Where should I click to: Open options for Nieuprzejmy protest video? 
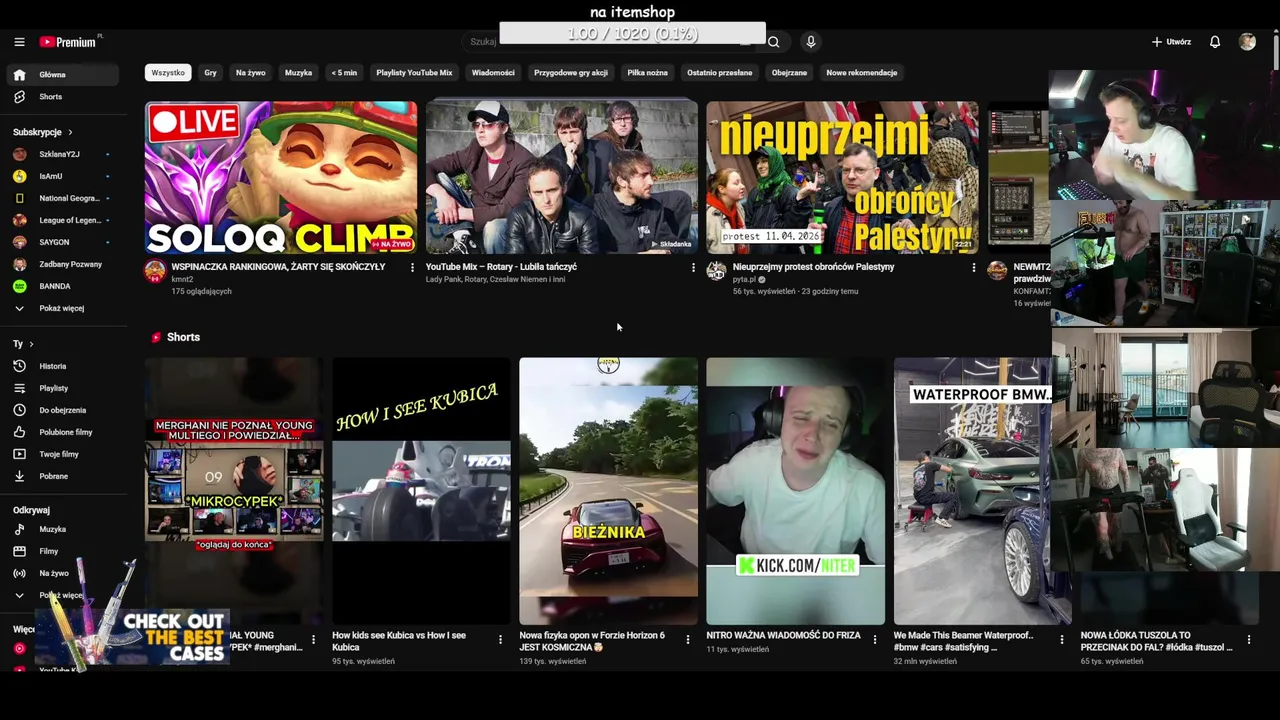[x=974, y=268]
